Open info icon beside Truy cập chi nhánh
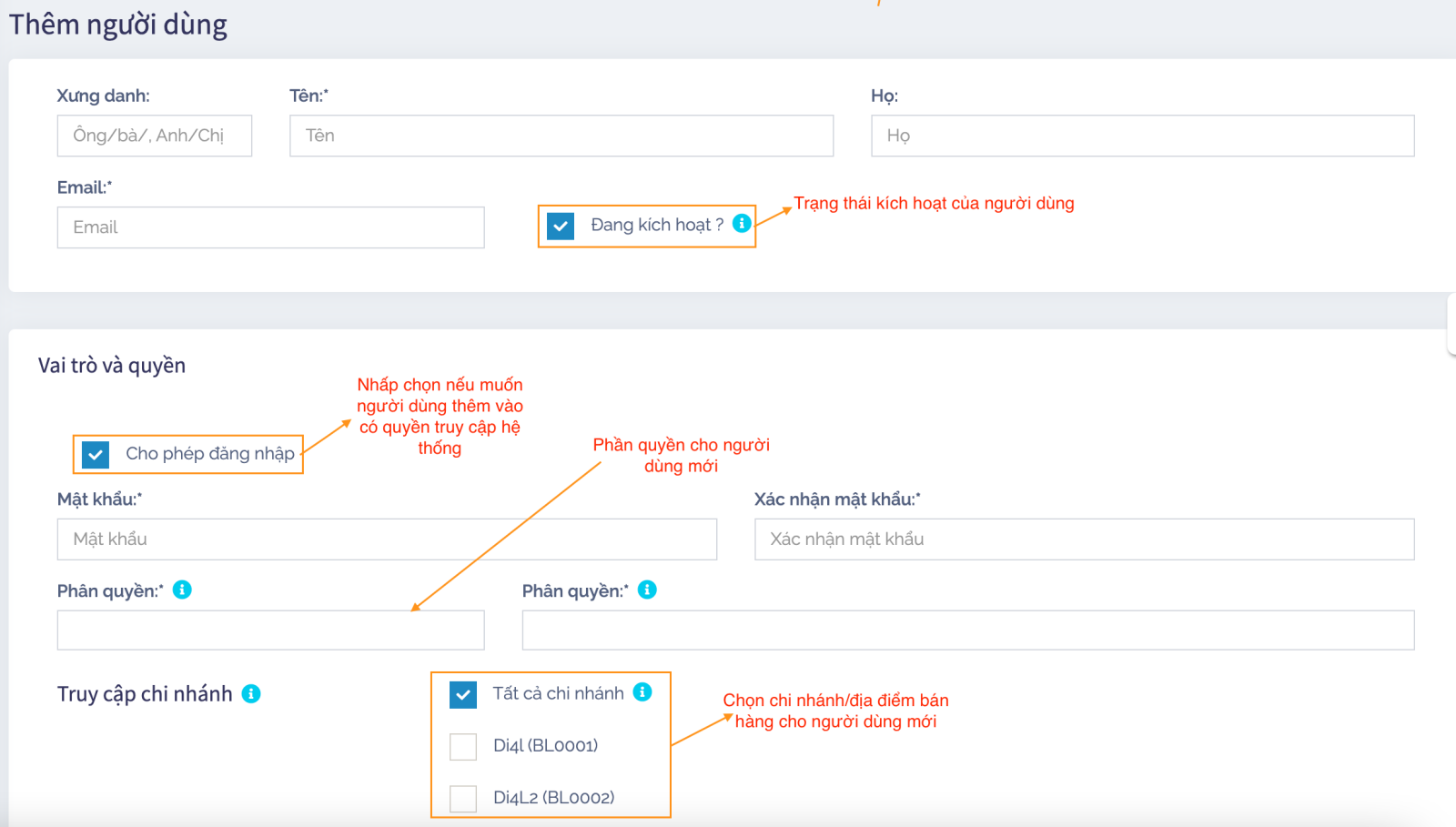This screenshot has width=1456, height=827. (251, 694)
